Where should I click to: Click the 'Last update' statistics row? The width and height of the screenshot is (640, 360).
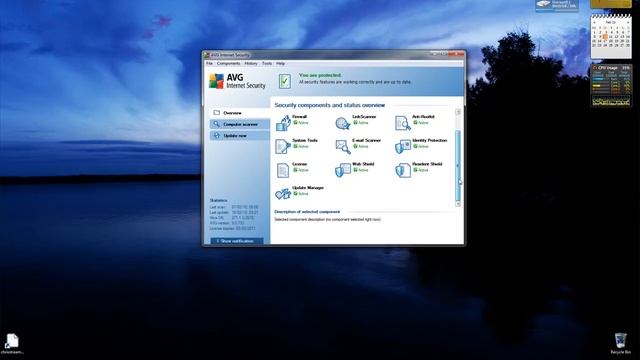coord(234,213)
